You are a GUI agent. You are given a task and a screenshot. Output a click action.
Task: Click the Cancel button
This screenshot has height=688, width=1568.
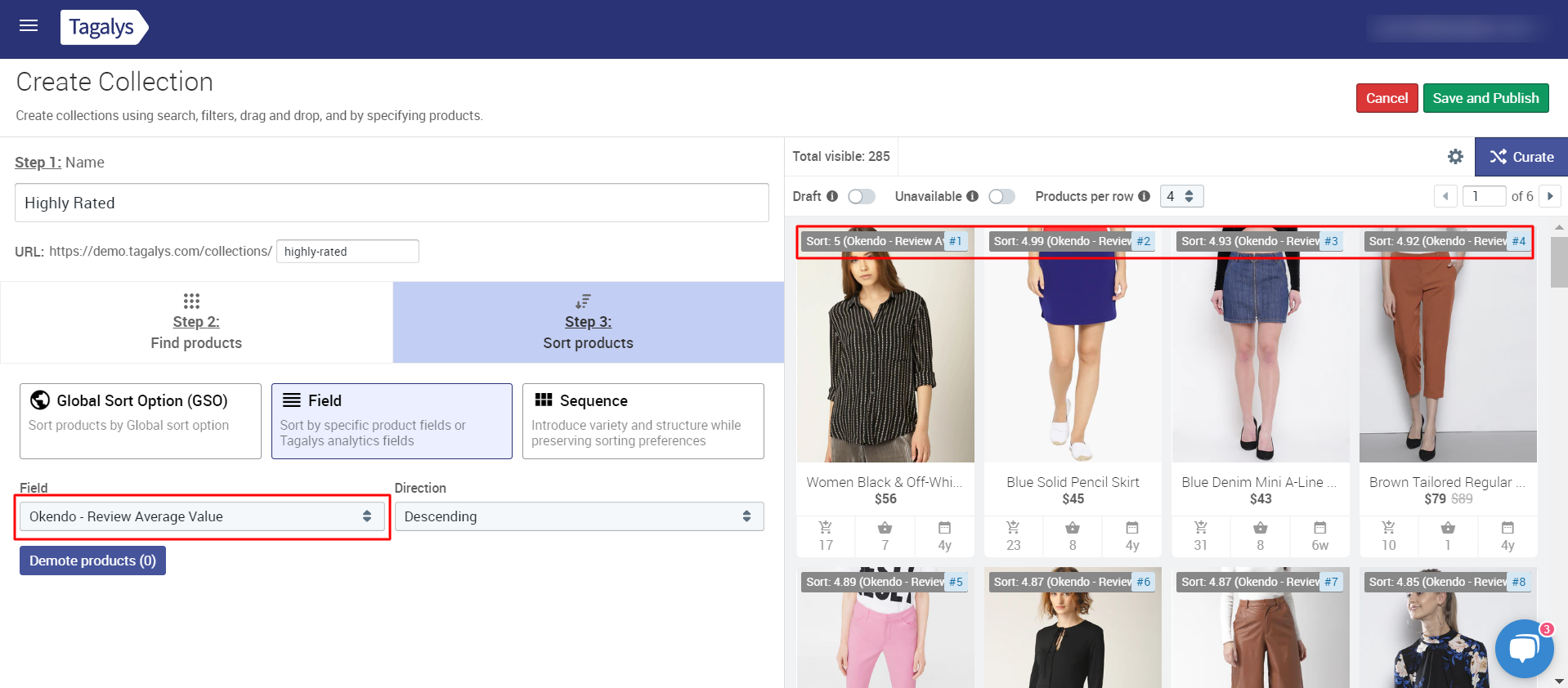1387,98
